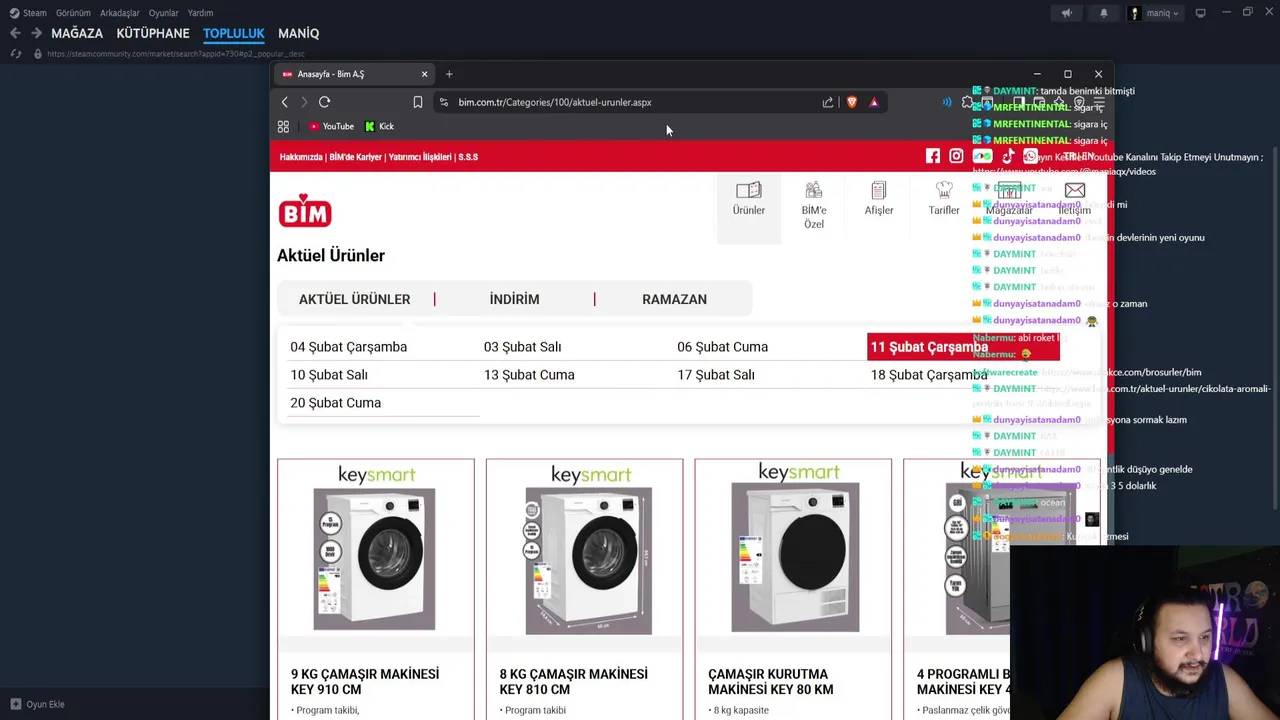Viewport: 1280px width, 720px height.
Task: Click Steam forward navigation arrow
Action: pyautogui.click(x=36, y=33)
